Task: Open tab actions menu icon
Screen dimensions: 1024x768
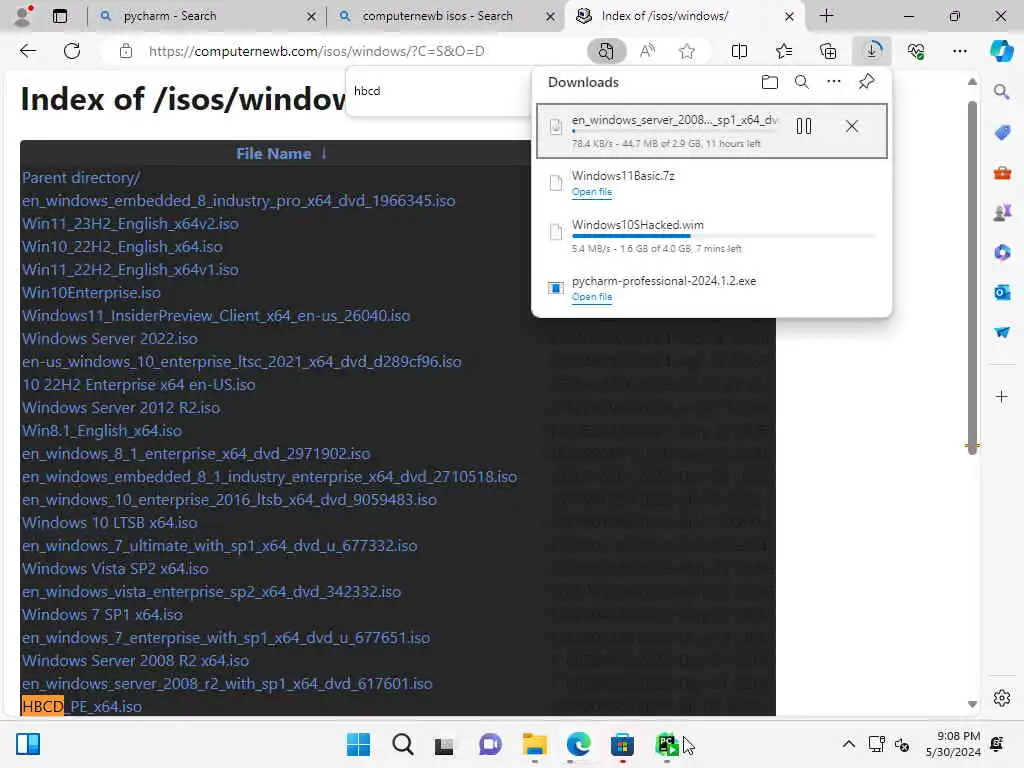Action: (x=59, y=16)
